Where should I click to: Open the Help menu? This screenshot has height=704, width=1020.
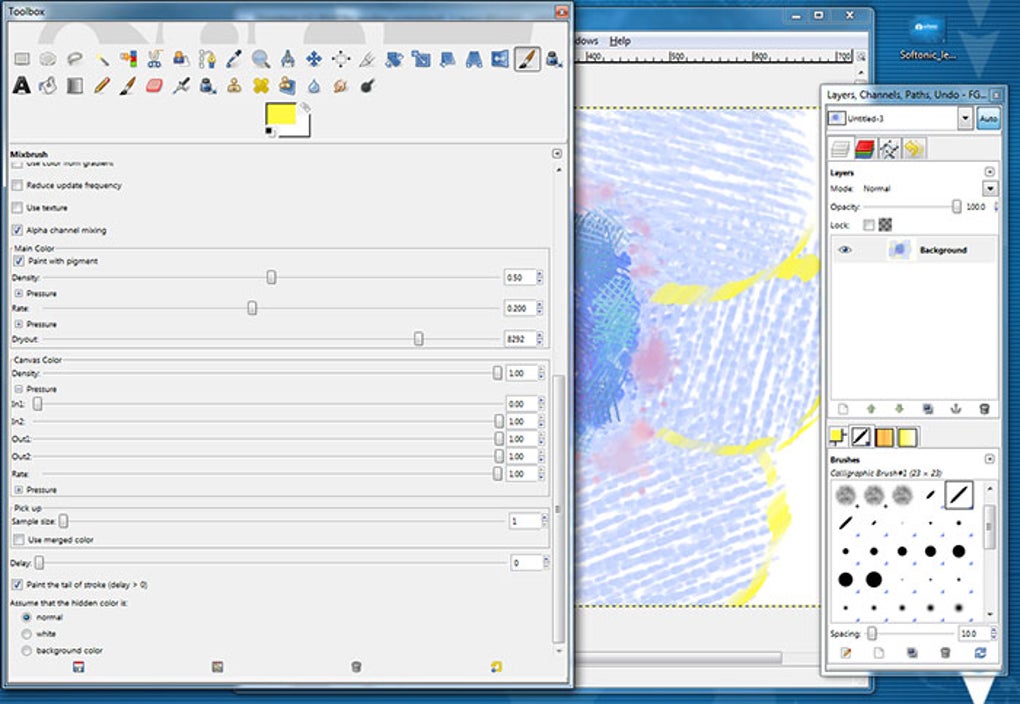620,41
